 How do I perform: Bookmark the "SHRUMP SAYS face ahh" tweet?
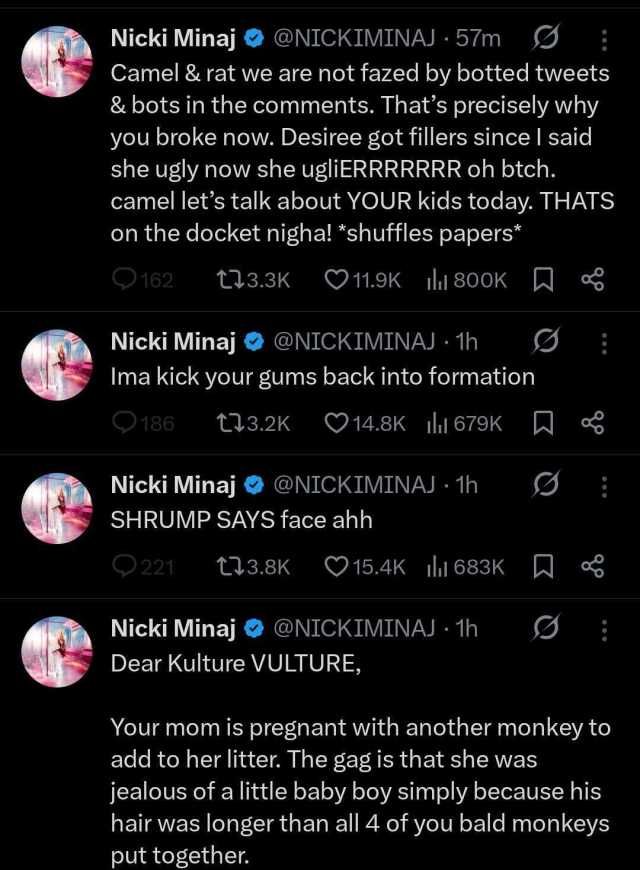[545, 567]
